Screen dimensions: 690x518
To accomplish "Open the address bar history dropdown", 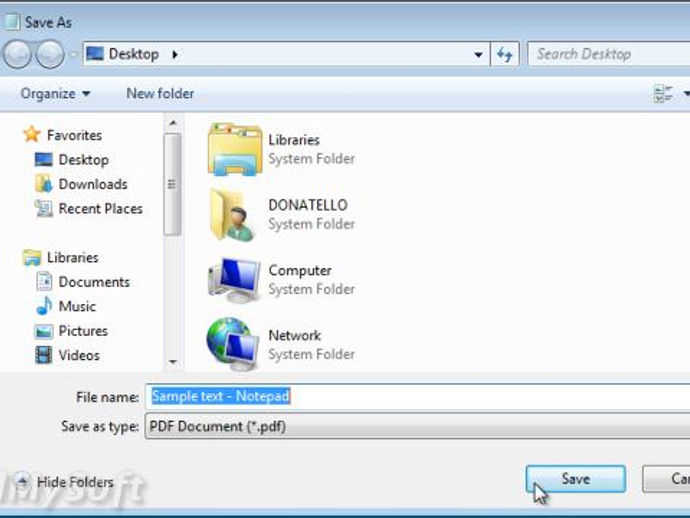I will coord(478,55).
